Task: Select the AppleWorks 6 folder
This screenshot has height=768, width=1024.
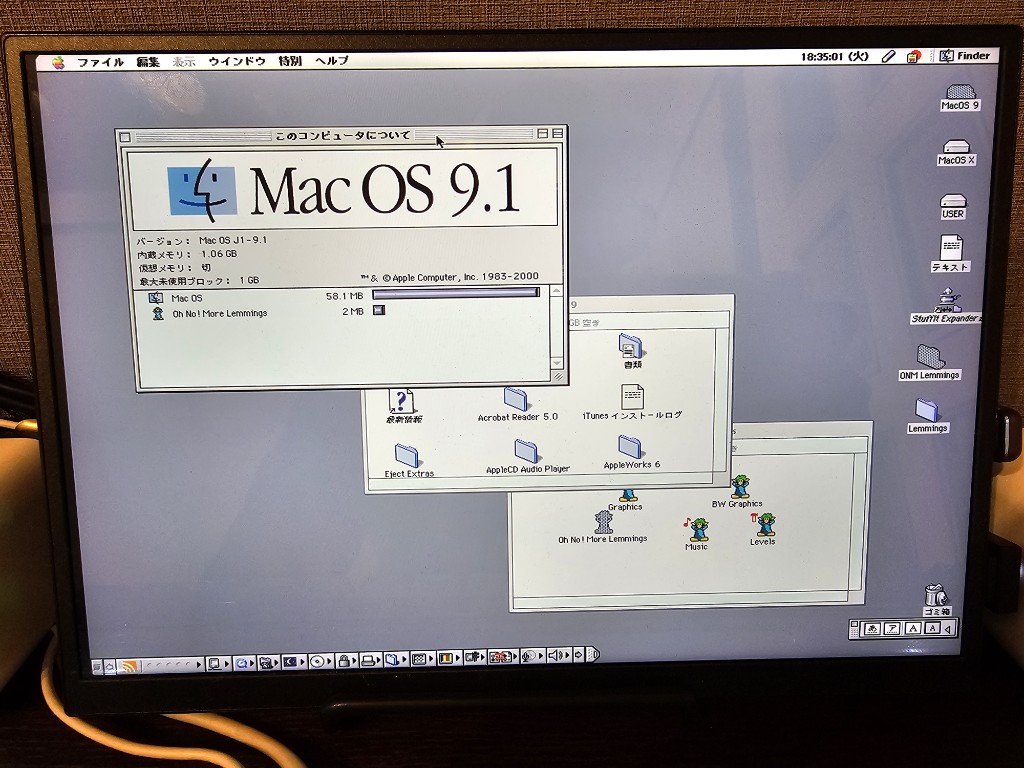Action: pyautogui.click(x=631, y=453)
